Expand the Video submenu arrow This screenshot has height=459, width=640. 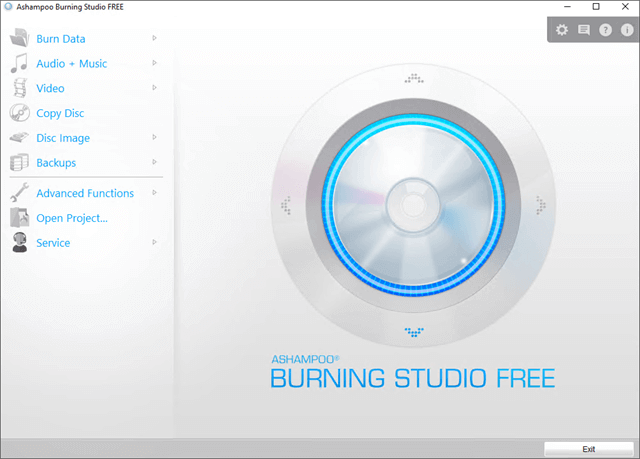[x=154, y=88]
